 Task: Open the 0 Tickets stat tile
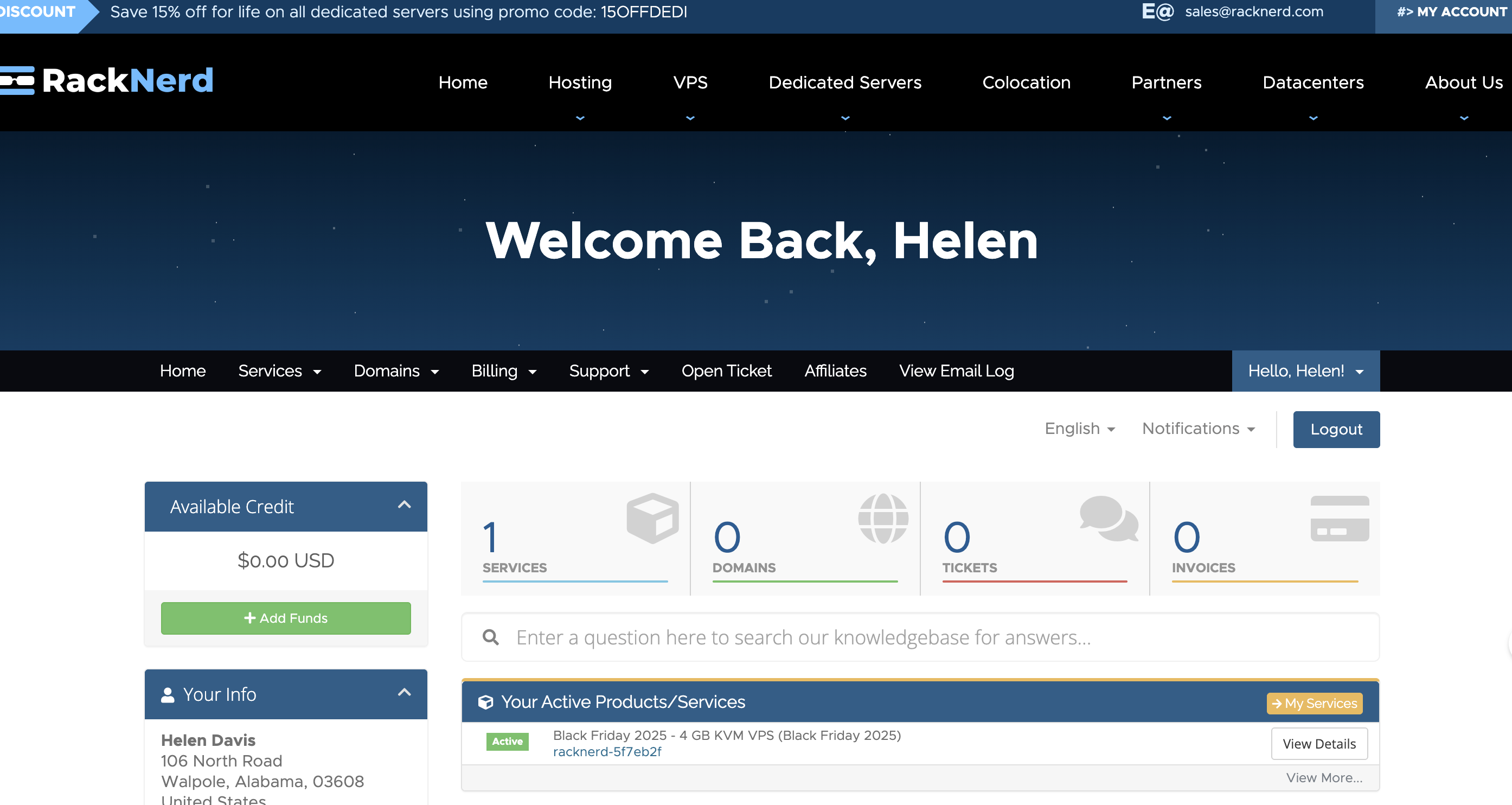click(x=1035, y=539)
